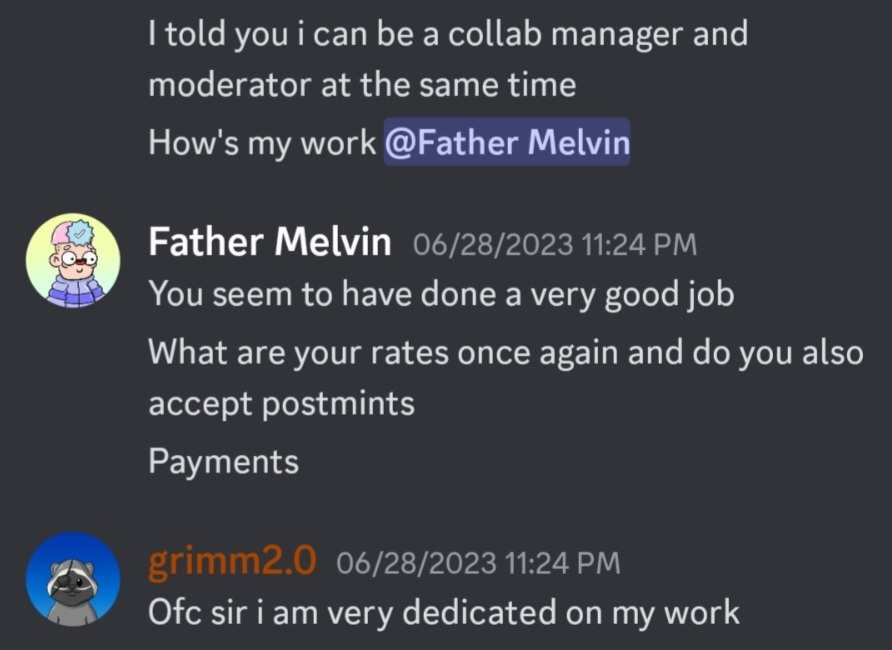The height and width of the screenshot is (650, 892).
Task: Open Father Melvin's avatar profile
Action: (x=73, y=260)
